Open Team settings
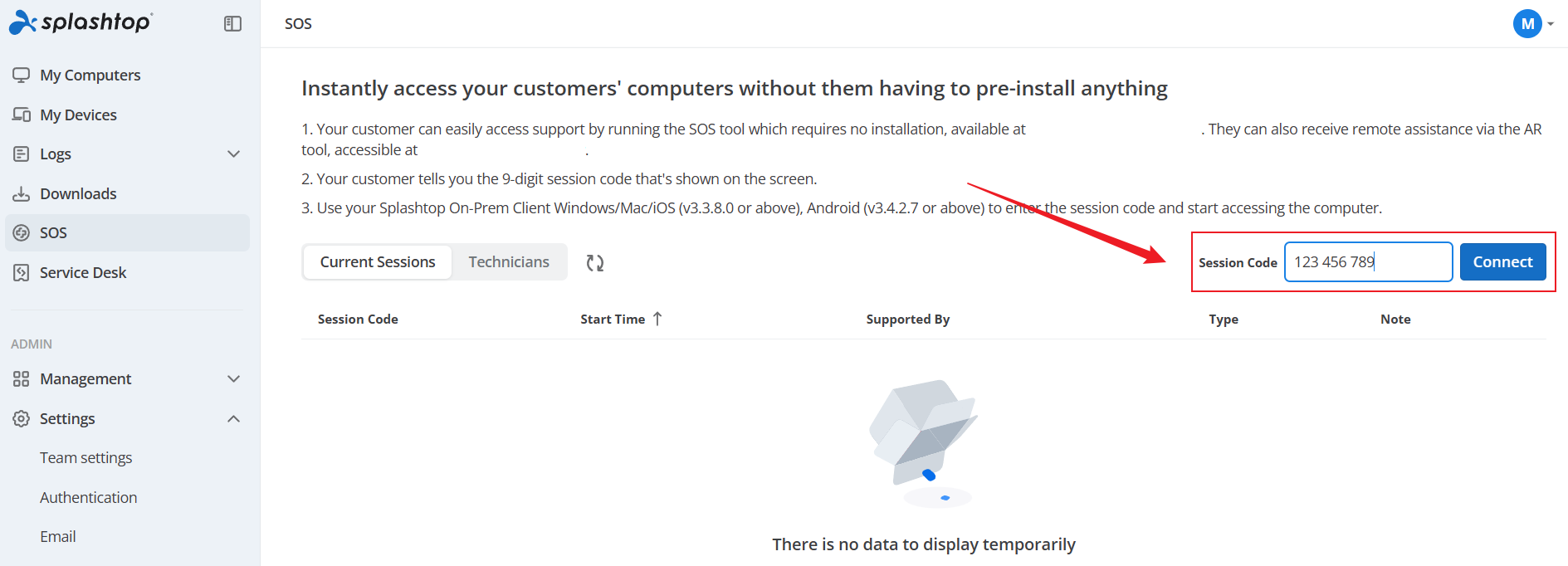The image size is (1568, 566). [85, 456]
